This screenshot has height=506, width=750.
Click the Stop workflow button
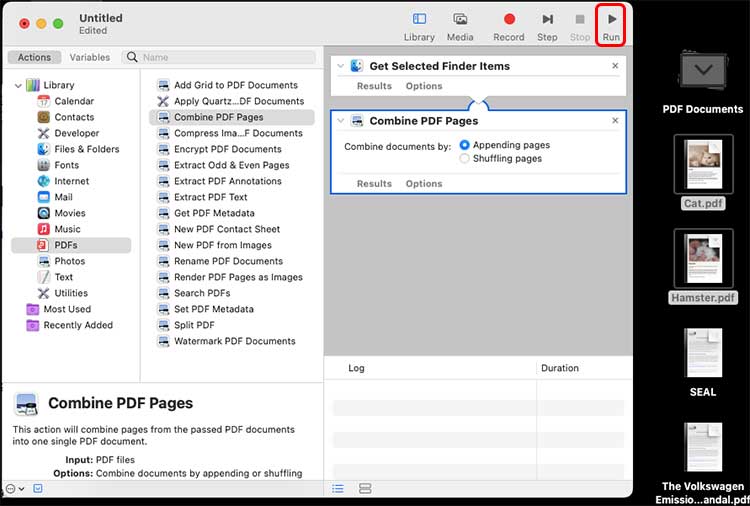point(580,26)
